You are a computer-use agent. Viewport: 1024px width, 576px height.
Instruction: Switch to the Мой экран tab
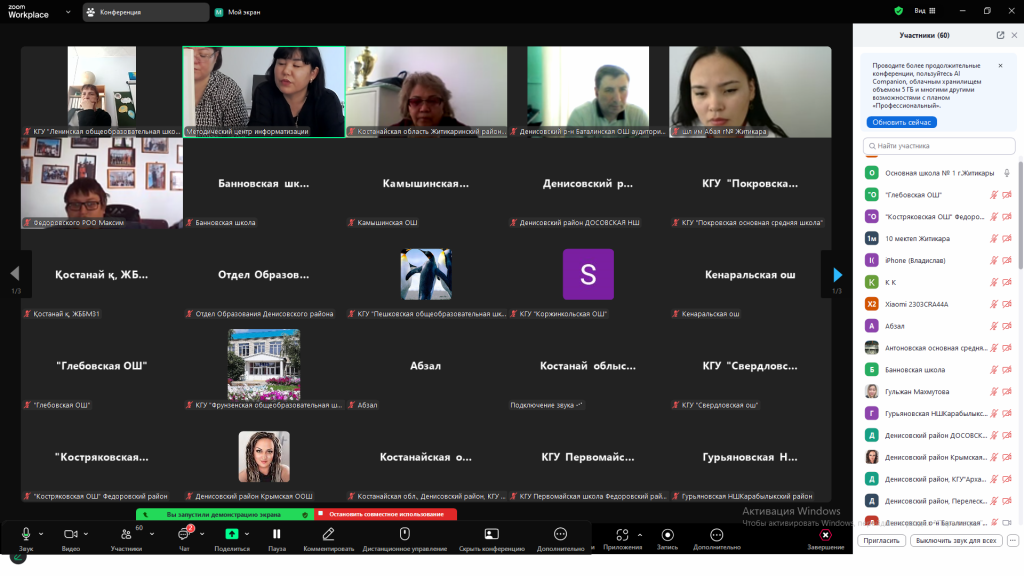(238, 12)
